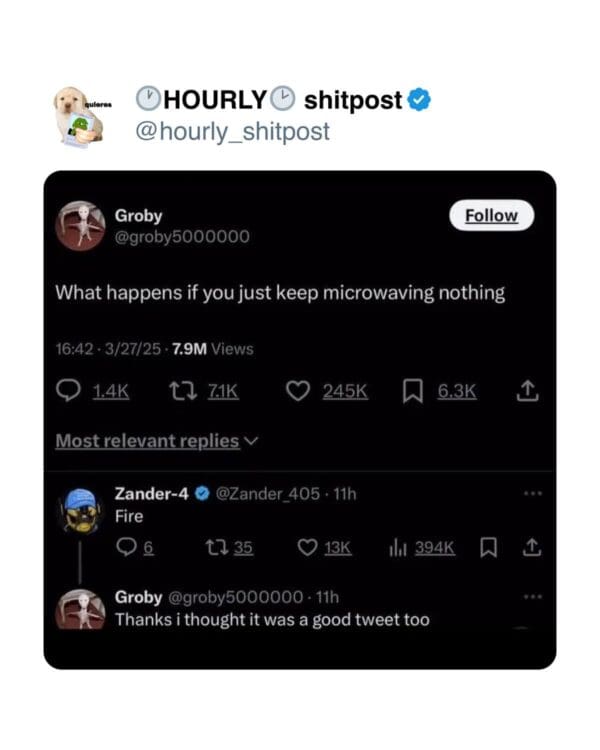Follow the Groby account
Screen dimensions: 600x750
491,216
